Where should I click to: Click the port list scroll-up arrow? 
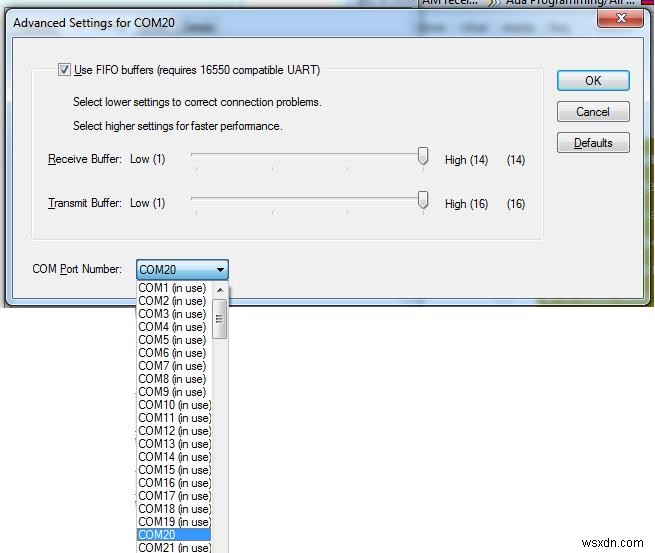click(220, 290)
